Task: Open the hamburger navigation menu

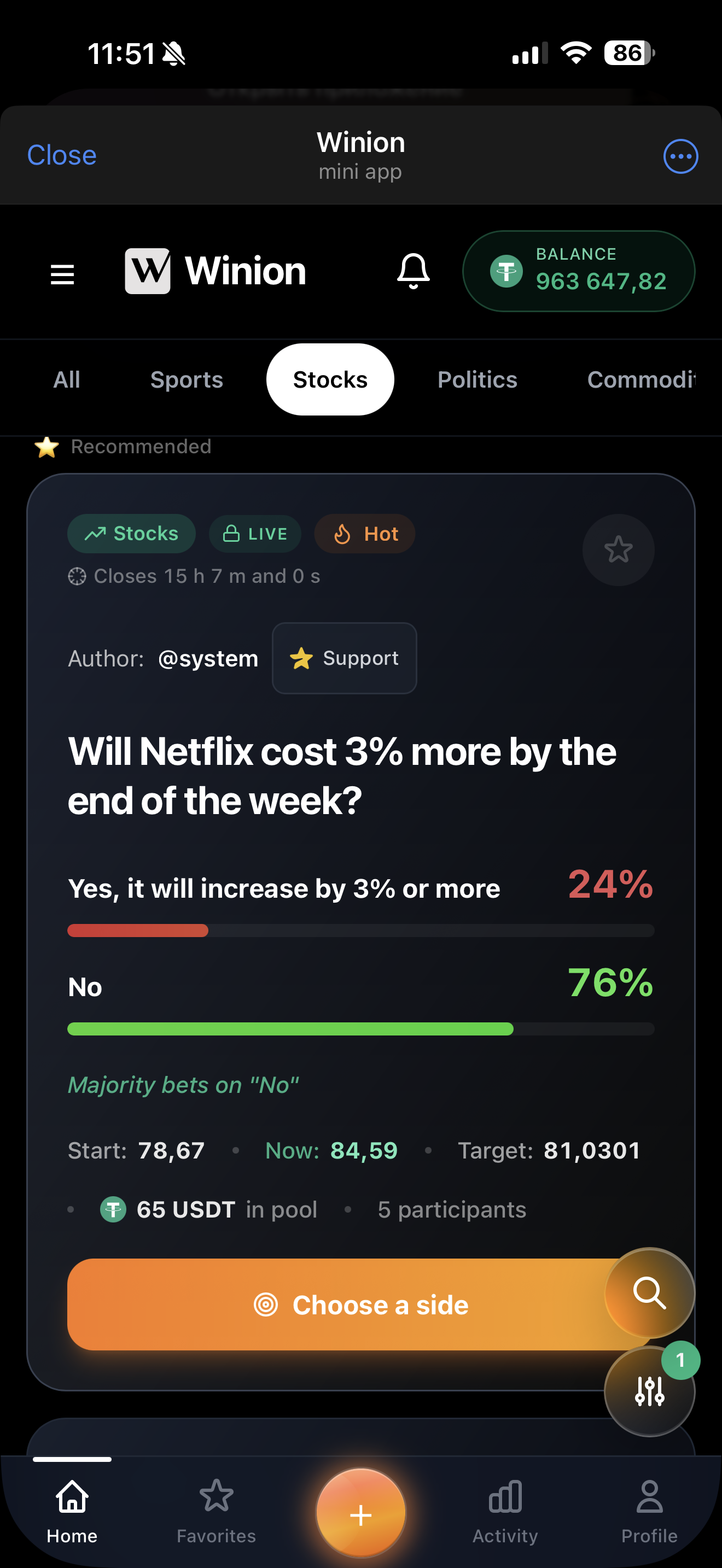Action: coord(61,273)
